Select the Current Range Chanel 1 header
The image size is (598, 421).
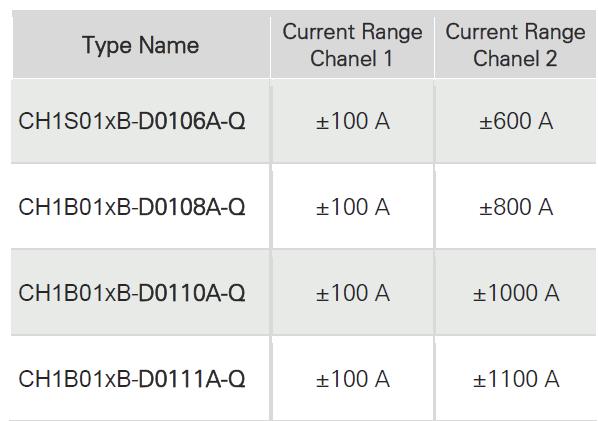coord(352,46)
